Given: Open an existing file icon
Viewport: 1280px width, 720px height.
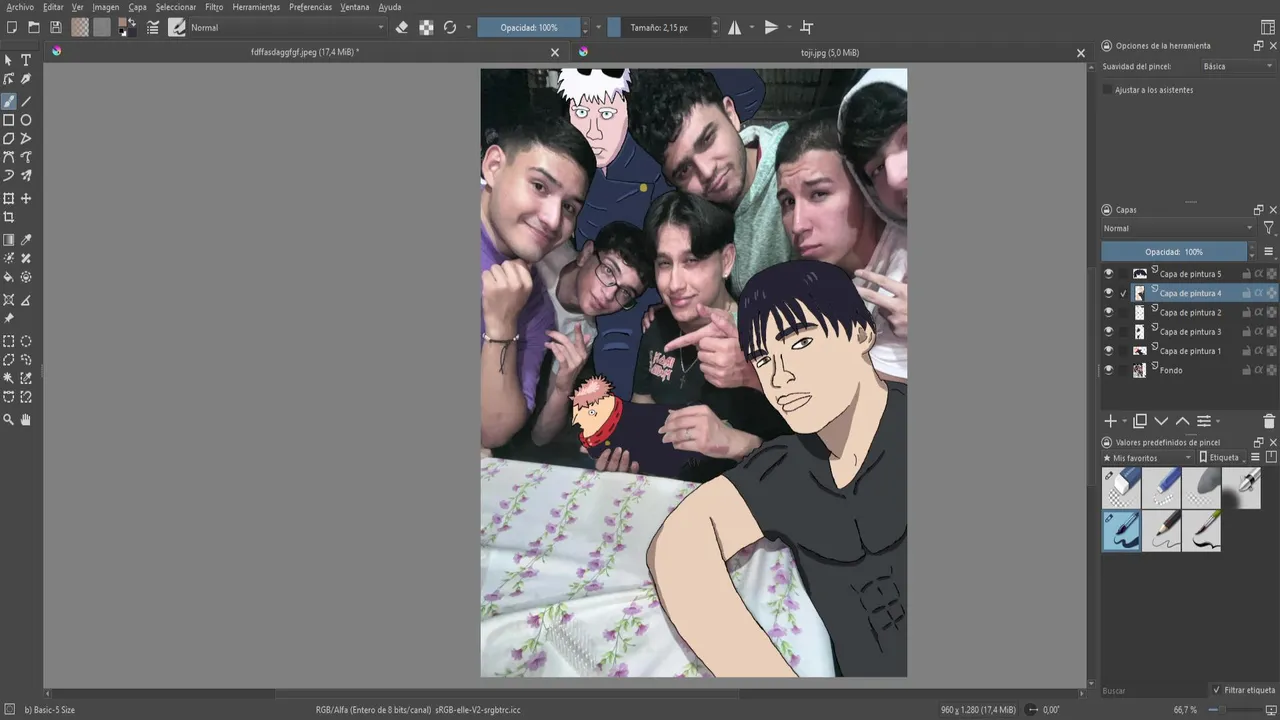Looking at the screenshot, I should (x=34, y=27).
